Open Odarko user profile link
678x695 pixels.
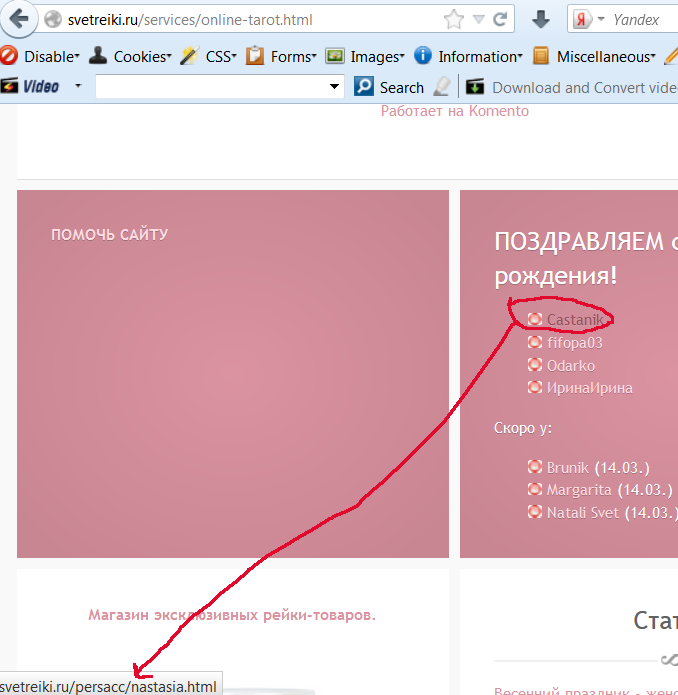571,366
